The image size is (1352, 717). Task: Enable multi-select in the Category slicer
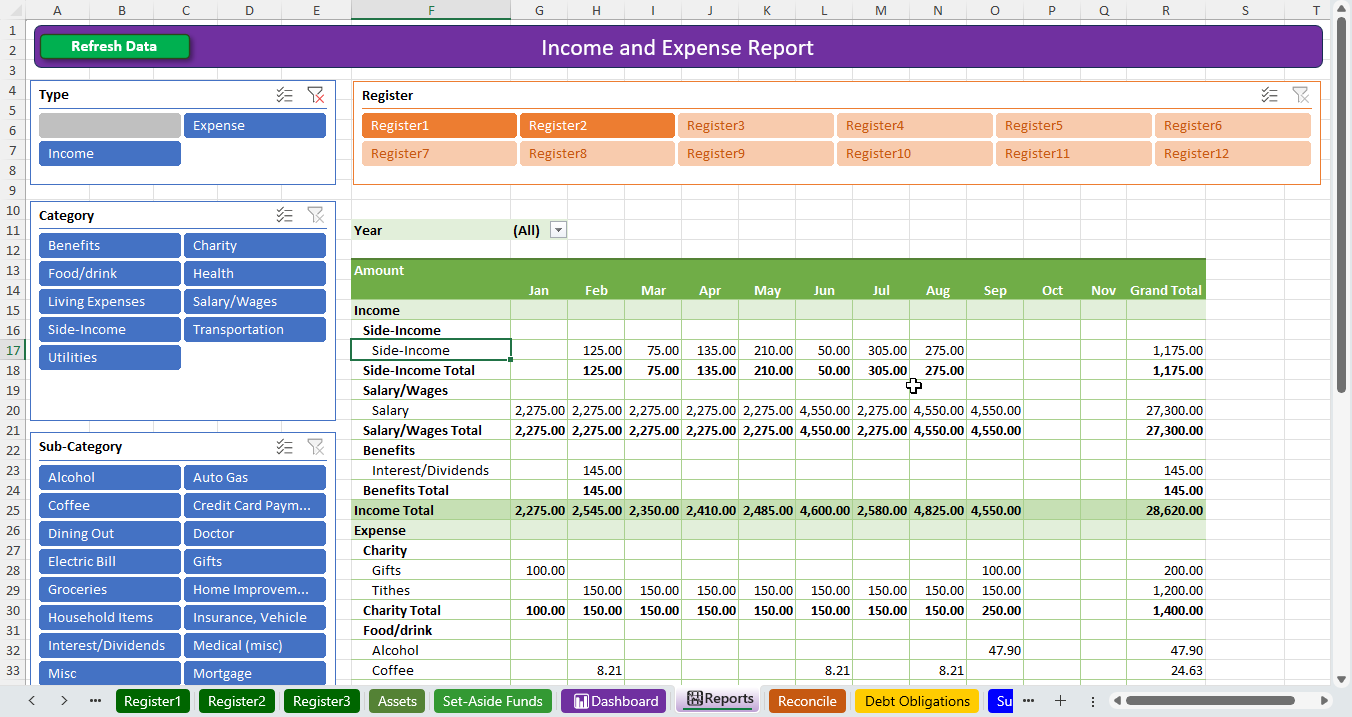coord(285,215)
